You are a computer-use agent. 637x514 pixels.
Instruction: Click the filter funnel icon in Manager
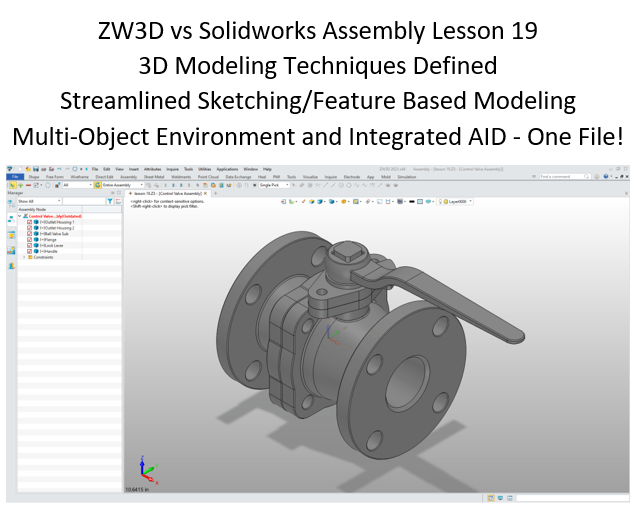109,201
